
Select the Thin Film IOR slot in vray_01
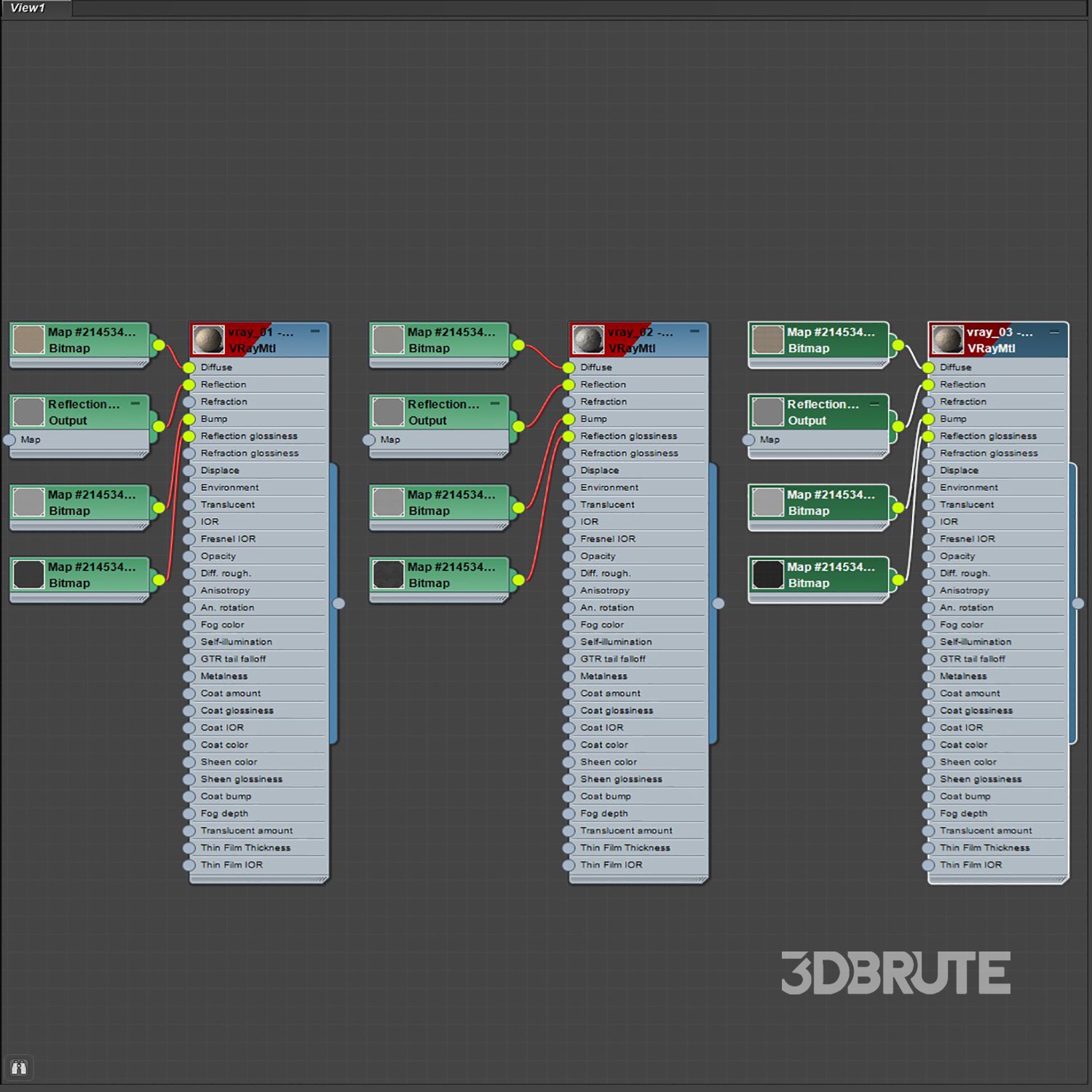pyautogui.click(x=232, y=865)
